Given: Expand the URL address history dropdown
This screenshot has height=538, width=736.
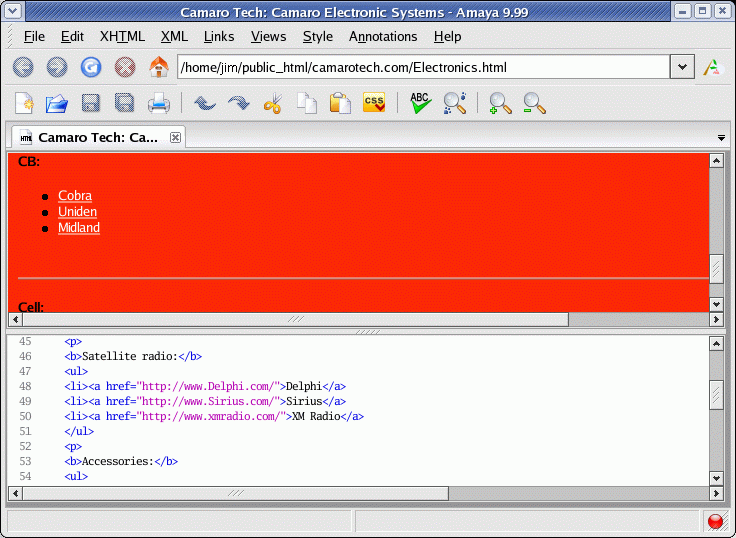Looking at the screenshot, I should [x=682, y=67].
